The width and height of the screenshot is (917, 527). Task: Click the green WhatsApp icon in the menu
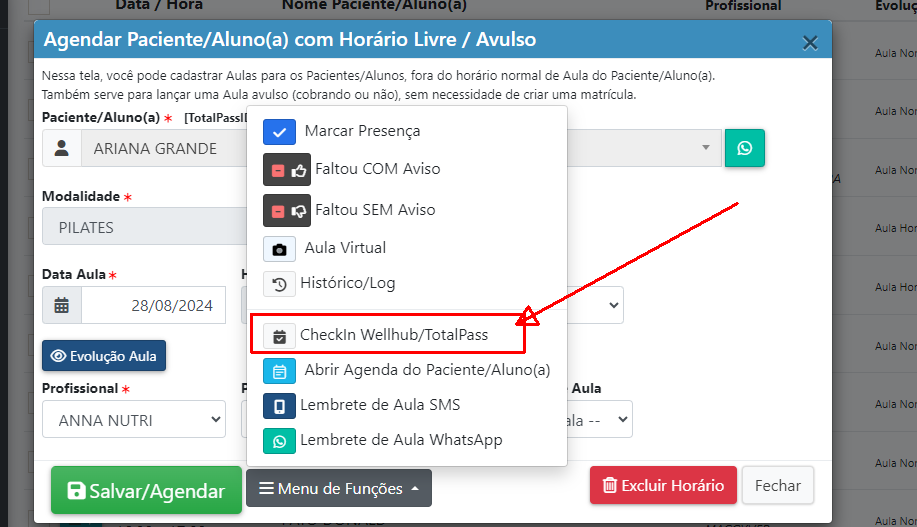point(280,441)
